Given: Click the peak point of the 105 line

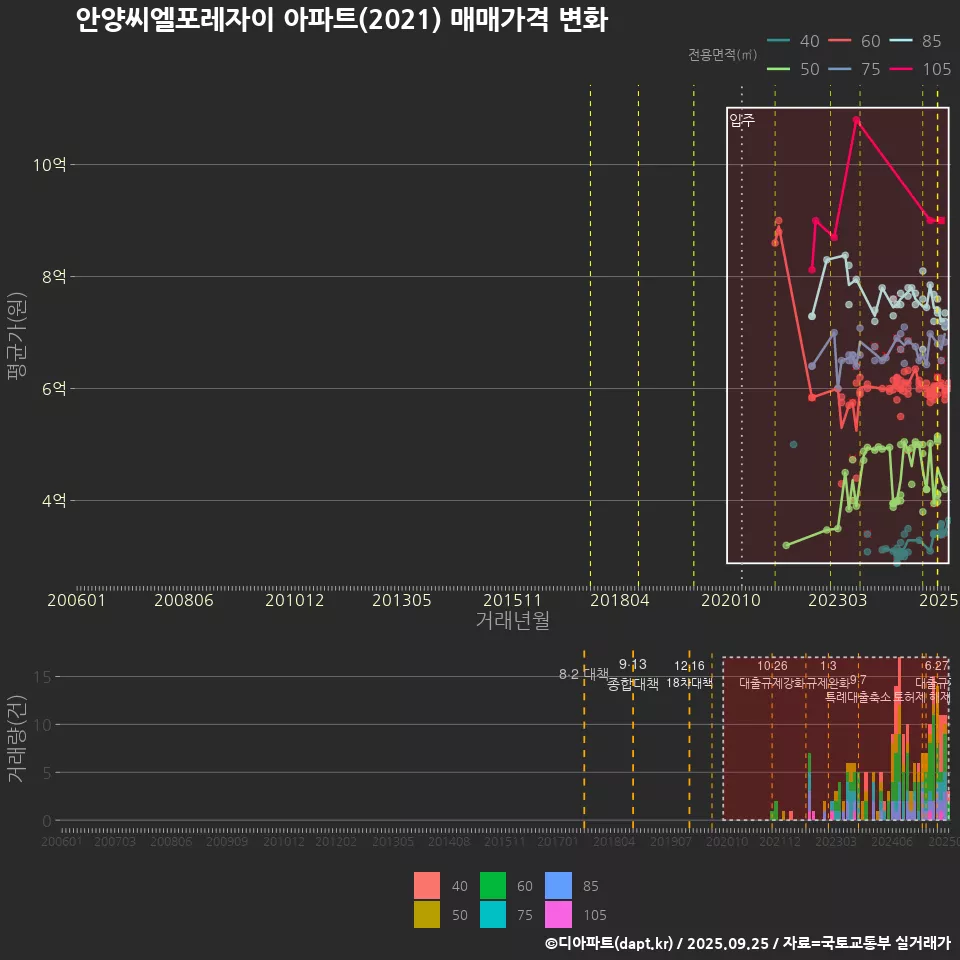Looking at the screenshot, I should [857, 119].
